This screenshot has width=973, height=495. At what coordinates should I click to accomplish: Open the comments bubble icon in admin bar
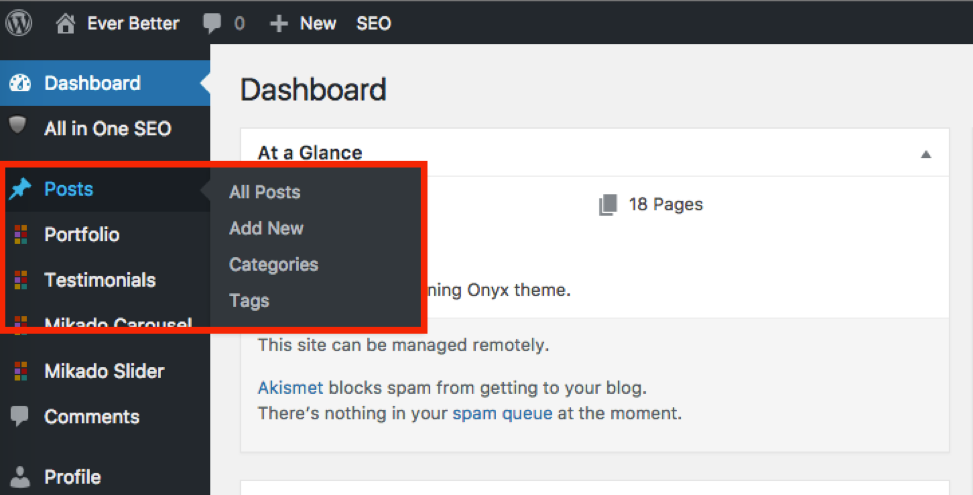(212, 24)
